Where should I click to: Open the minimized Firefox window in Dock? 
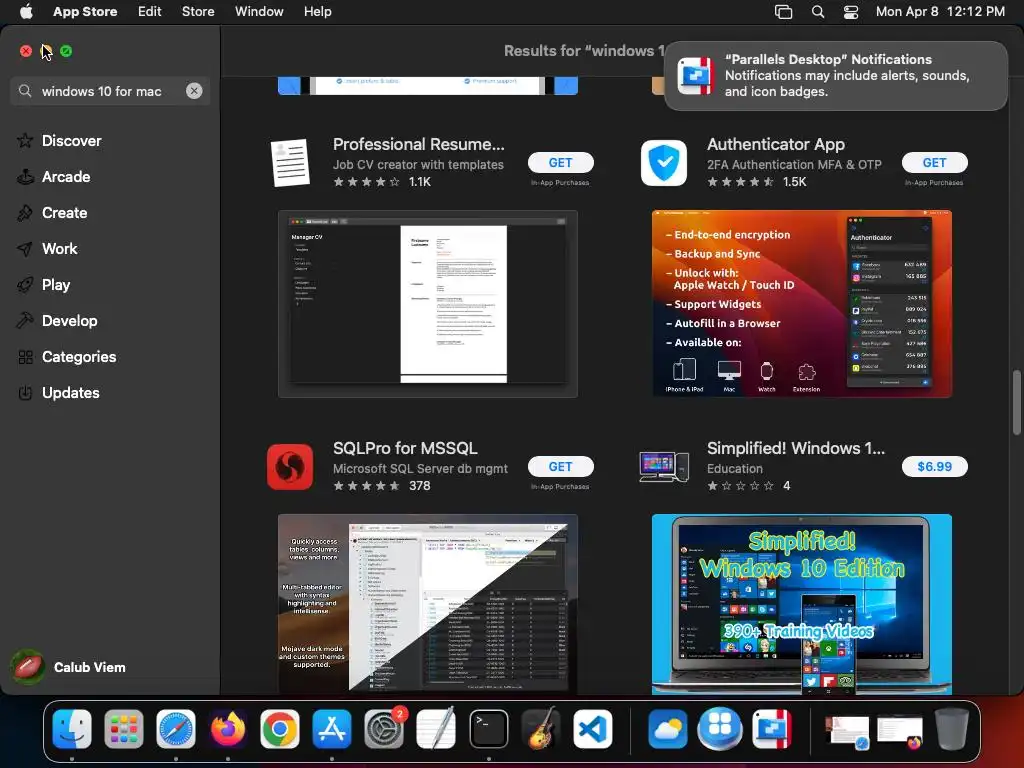point(899,732)
